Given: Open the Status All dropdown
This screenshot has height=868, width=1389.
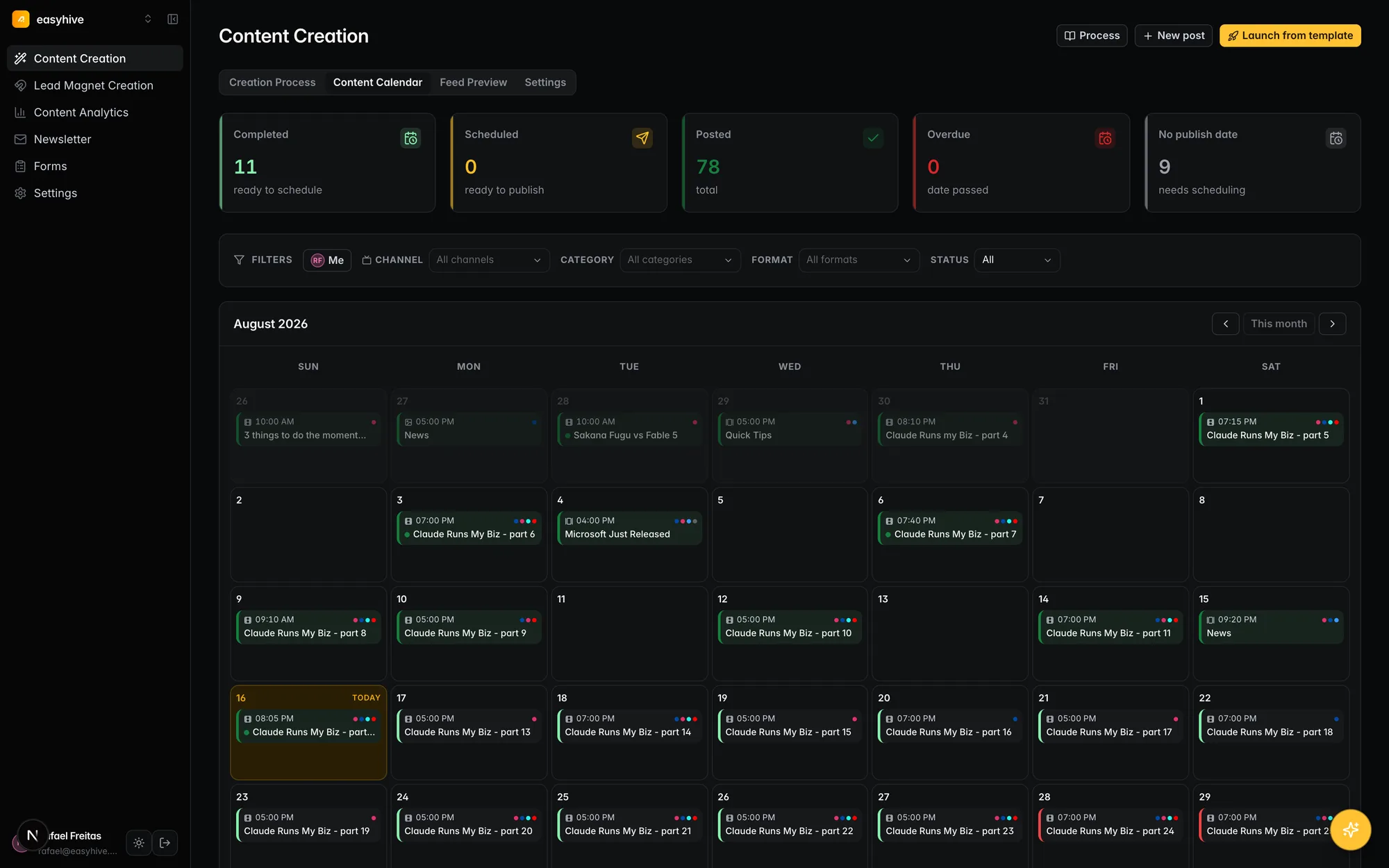Looking at the screenshot, I should (x=1017, y=260).
